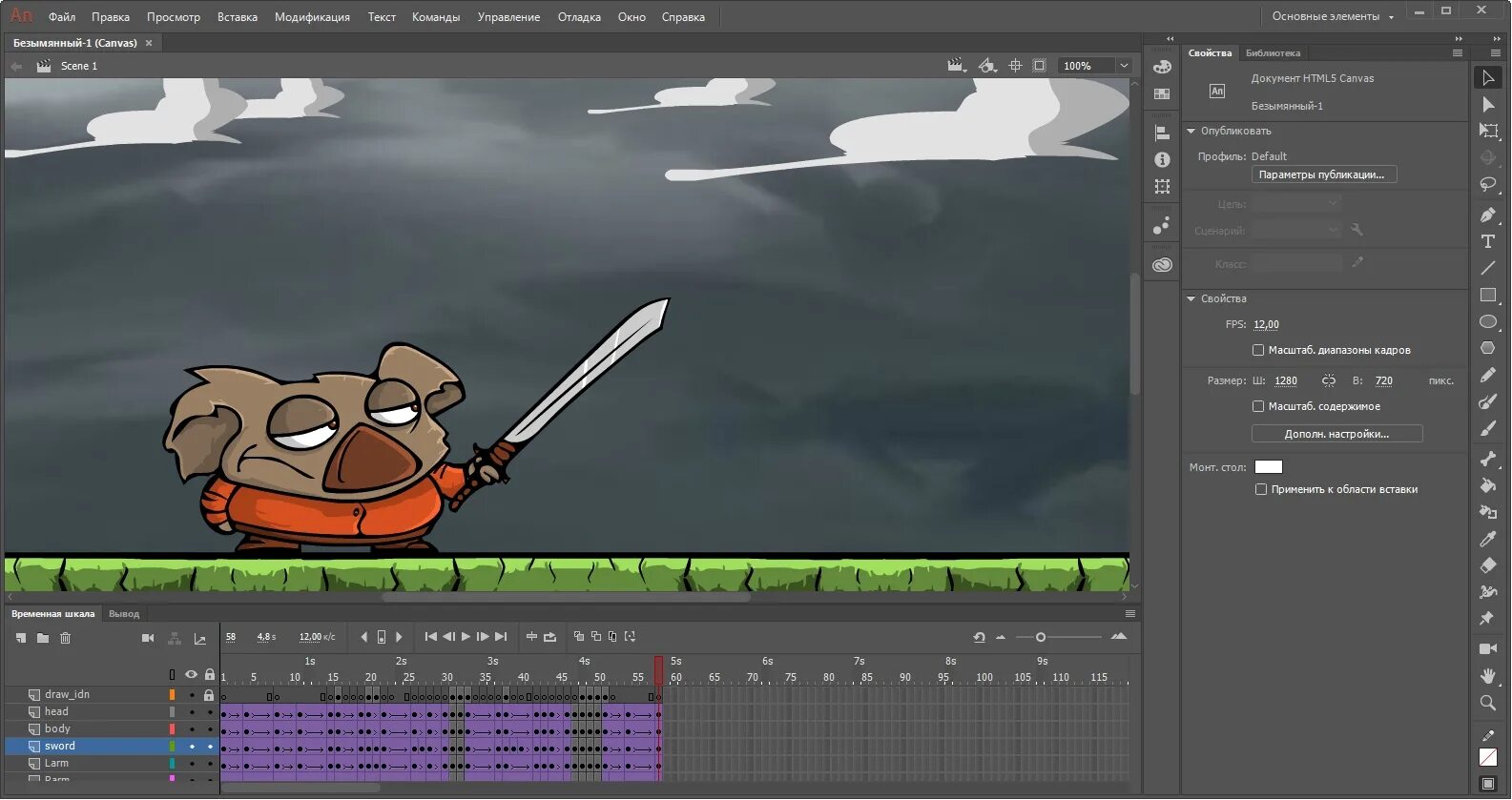Toggle clip content outside stage icon
This screenshot has width=1512, height=800.
(x=1040, y=66)
